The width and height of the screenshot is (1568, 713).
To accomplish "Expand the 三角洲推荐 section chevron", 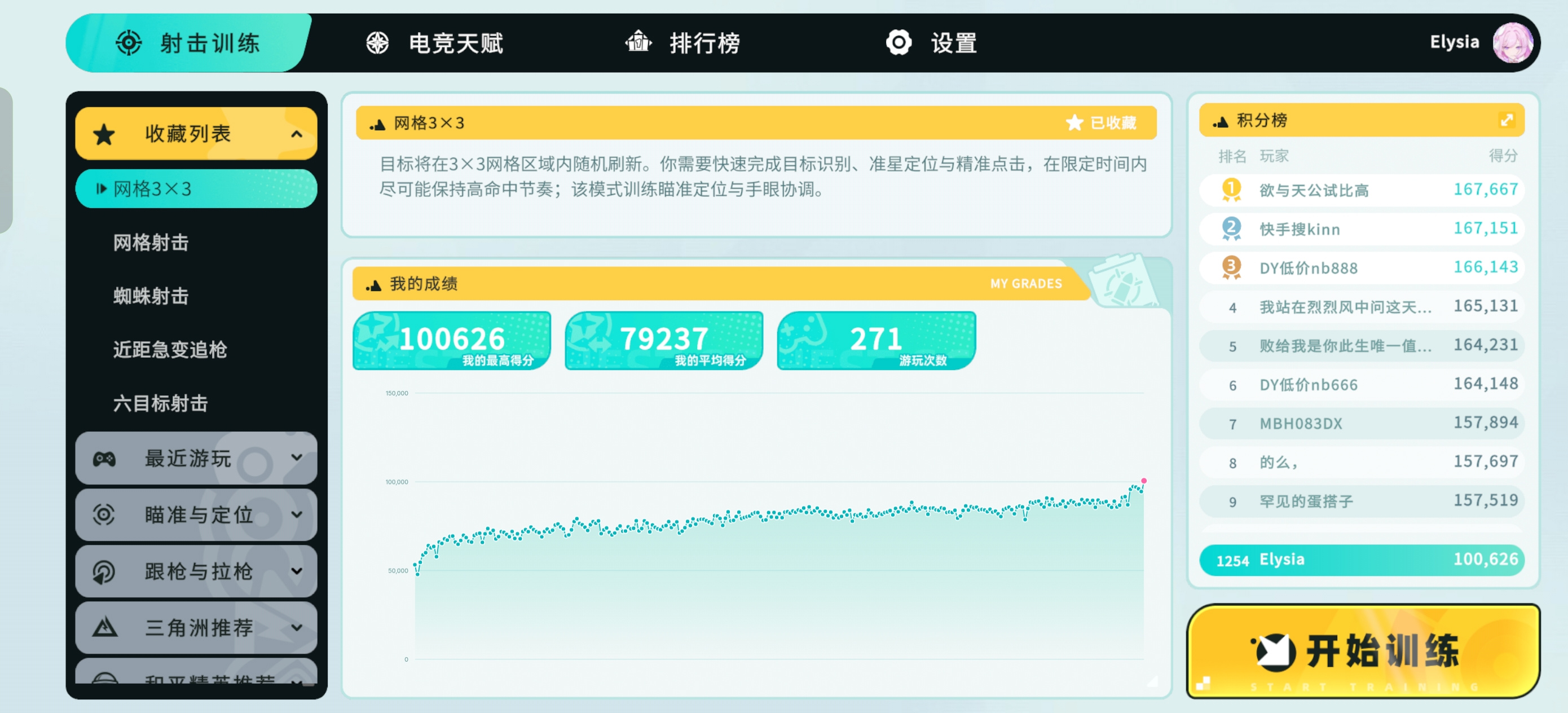I will coord(297,627).
